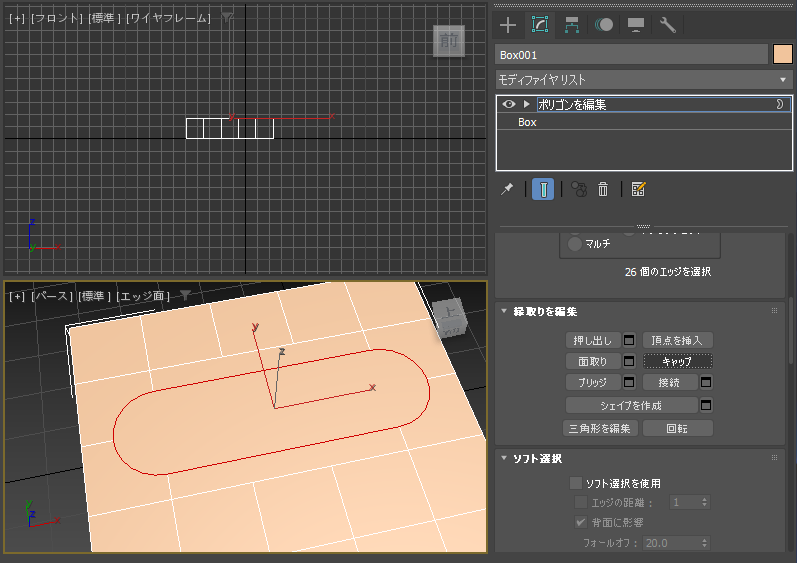Click the 接続 button
797x563 pixels.
670,382
